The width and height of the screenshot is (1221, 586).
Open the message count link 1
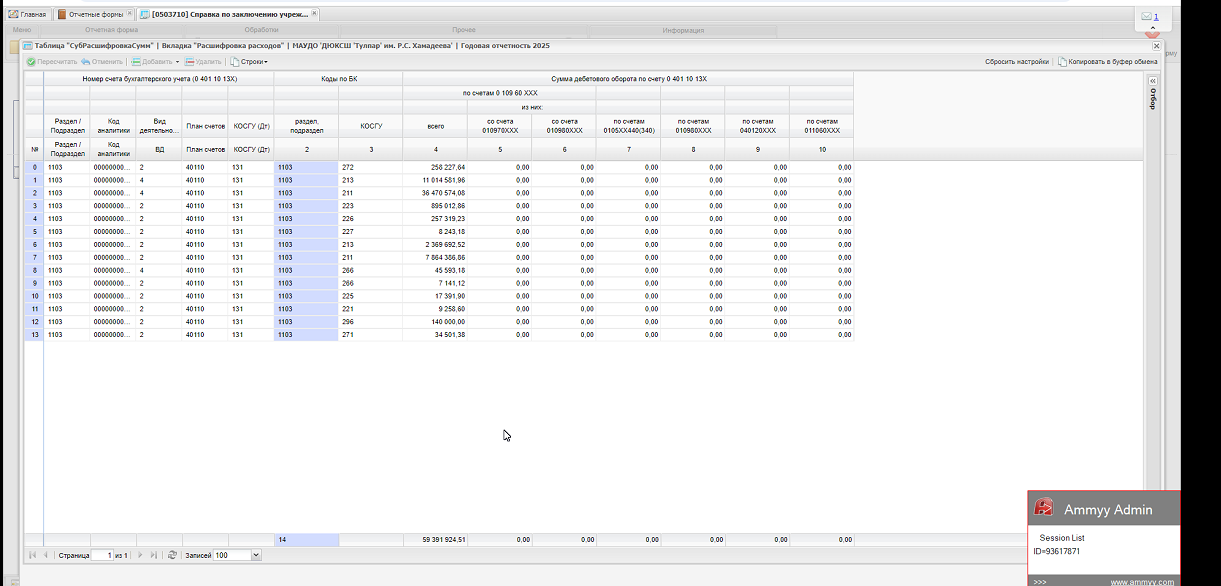pos(1157,17)
